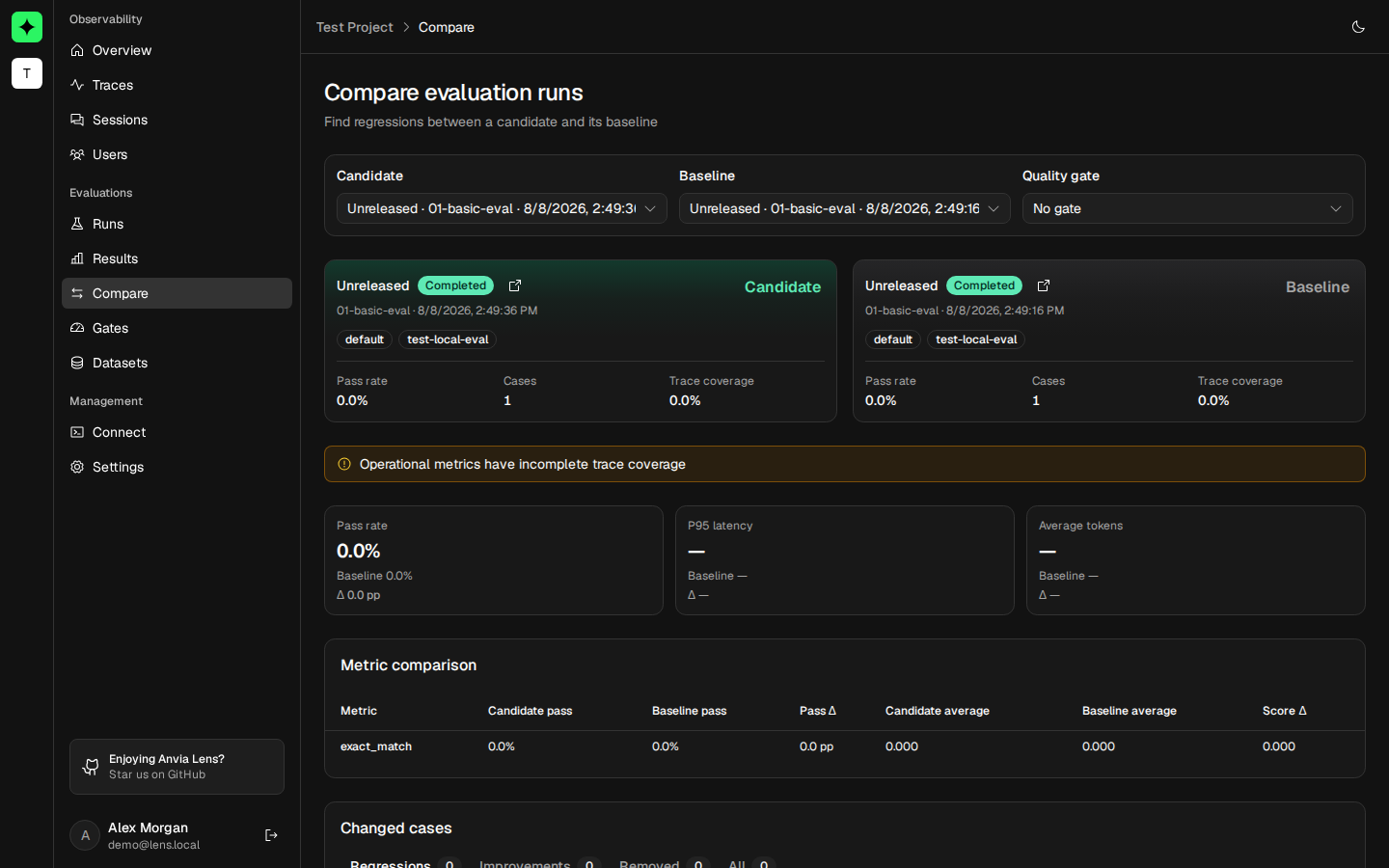Click the Connect terminal icon
Viewport: 1389px width, 868px height.
coord(77,432)
